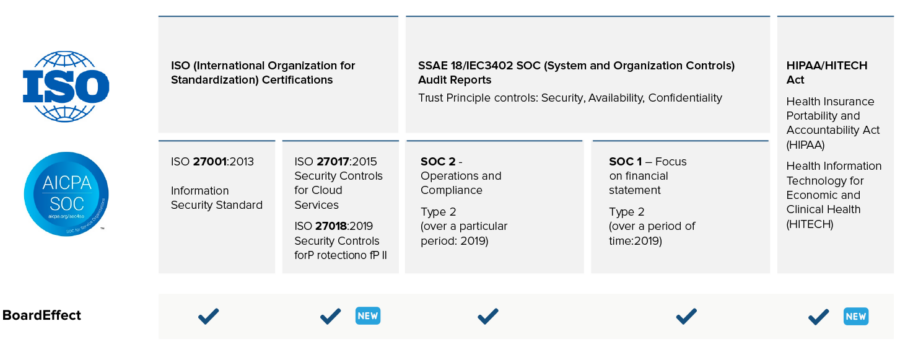Click SOC 2 - Operations and Compliance text

pos(461,176)
